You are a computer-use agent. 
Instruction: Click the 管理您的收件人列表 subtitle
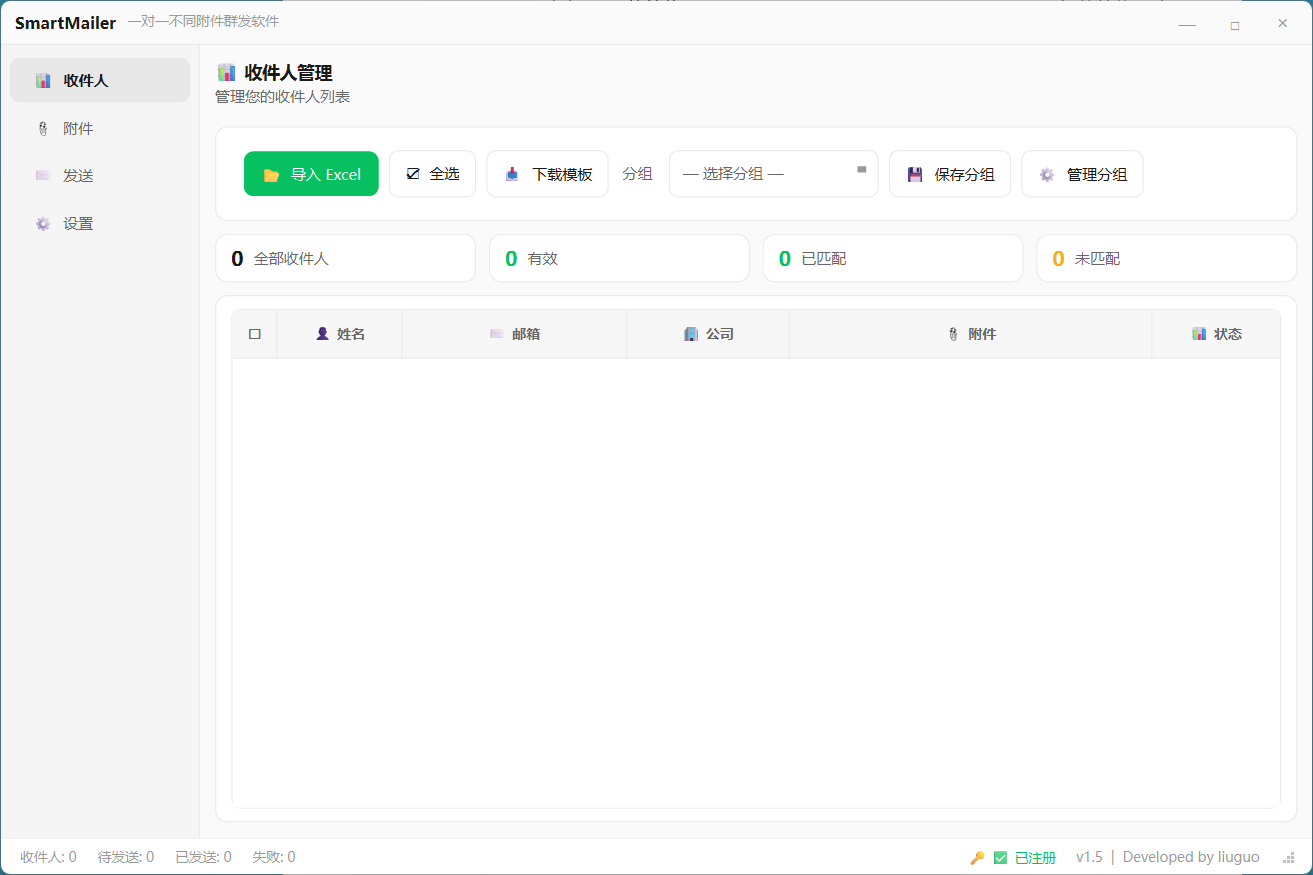pyautogui.click(x=283, y=97)
